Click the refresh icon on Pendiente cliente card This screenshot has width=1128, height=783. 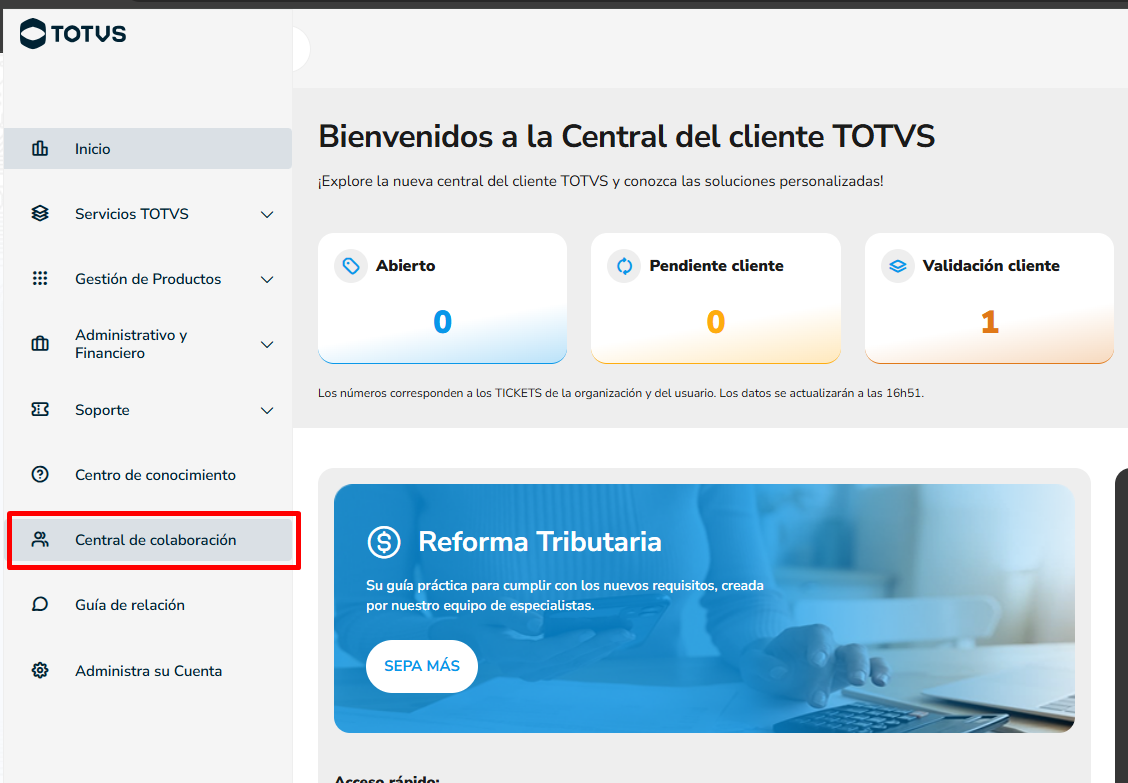click(x=624, y=266)
